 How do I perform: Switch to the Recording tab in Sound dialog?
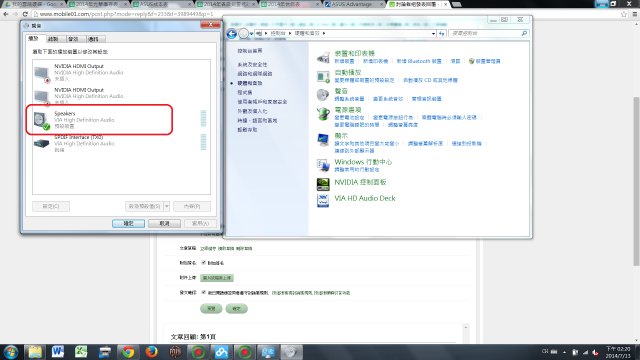pos(53,39)
